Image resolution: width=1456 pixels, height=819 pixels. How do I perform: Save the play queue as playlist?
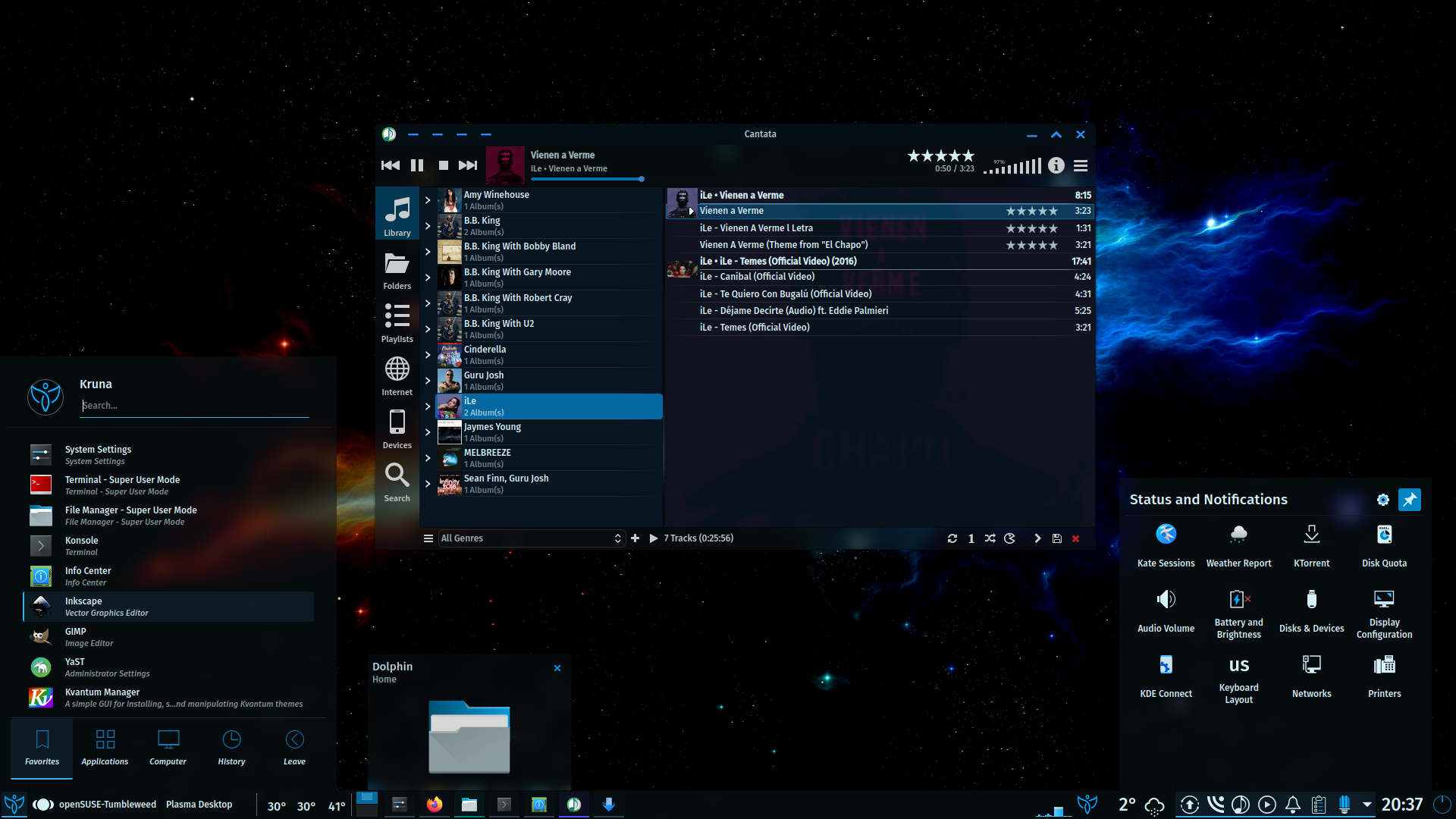tap(1057, 538)
